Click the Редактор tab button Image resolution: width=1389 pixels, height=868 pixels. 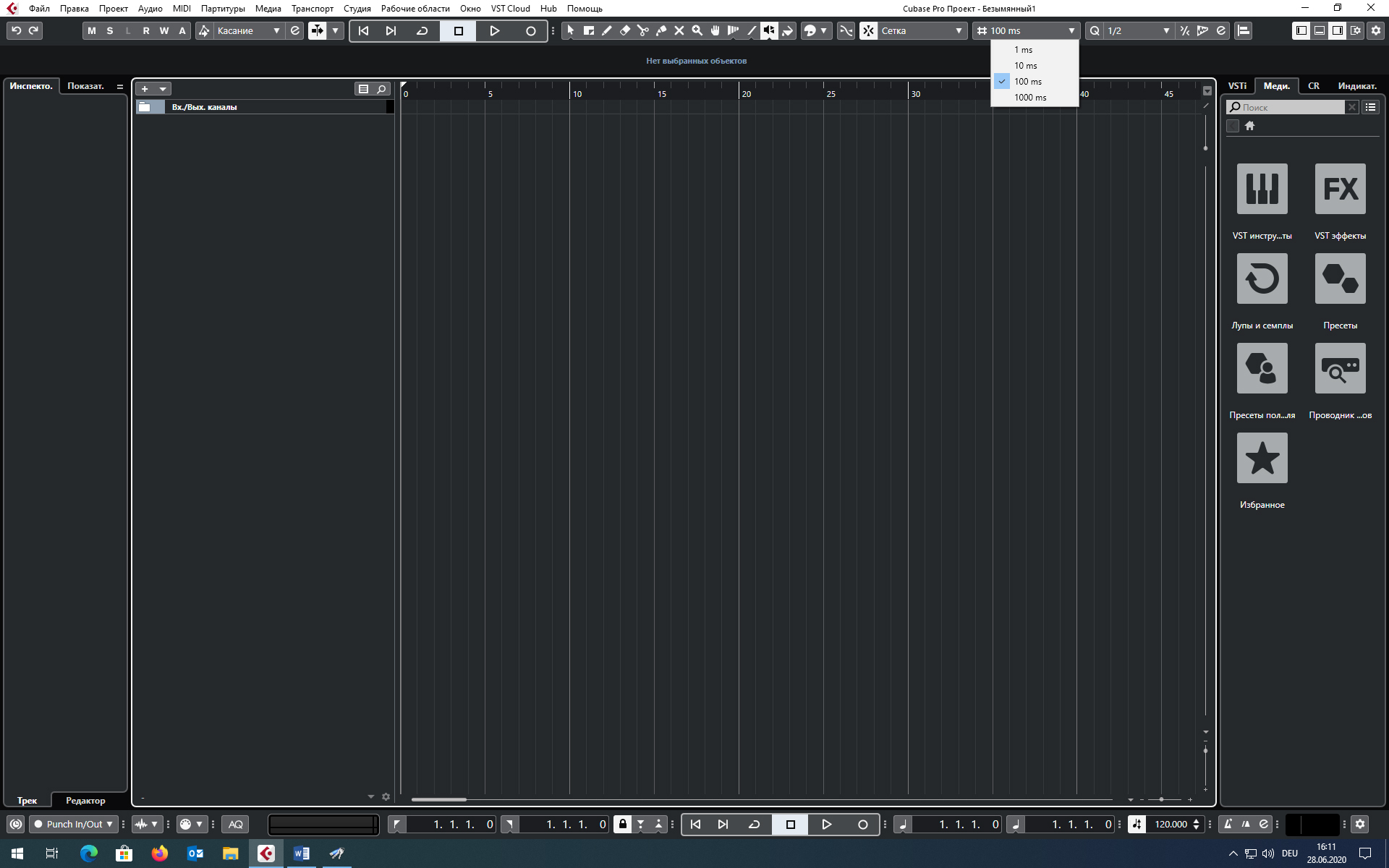[x=85, y=800]
